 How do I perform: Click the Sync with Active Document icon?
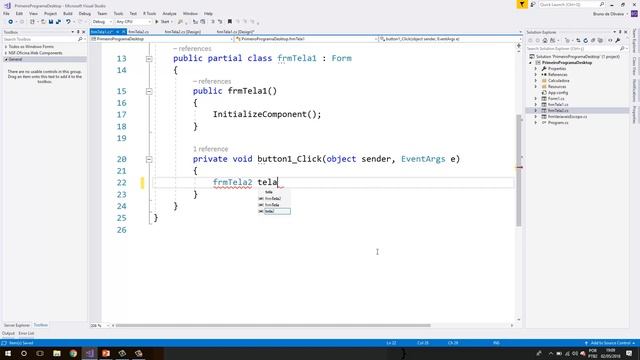[578, 40]
